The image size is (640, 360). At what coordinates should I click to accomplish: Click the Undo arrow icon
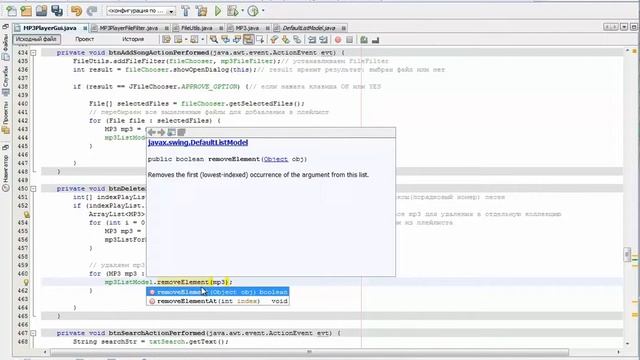pyautogui.click(x=76, y=11)
